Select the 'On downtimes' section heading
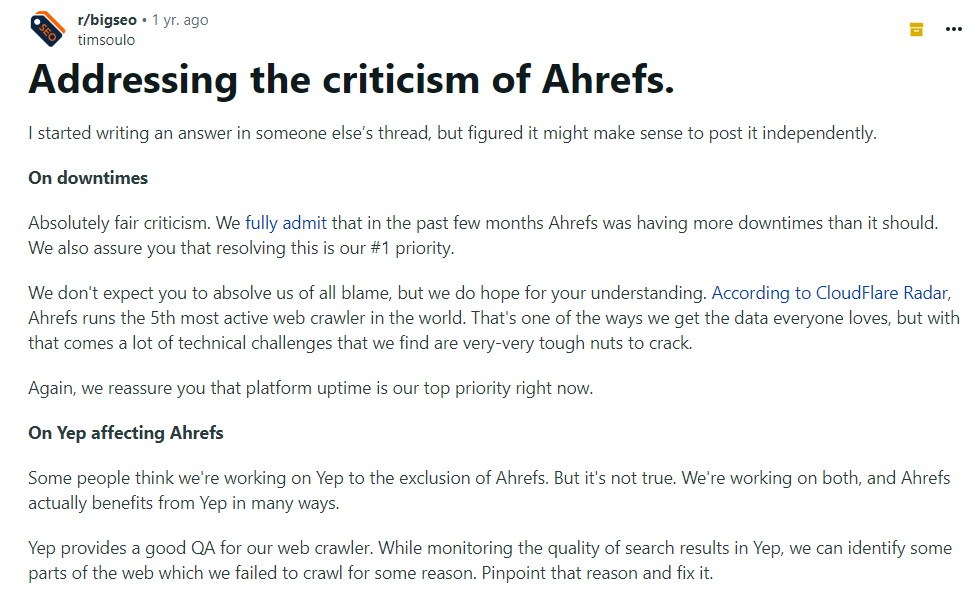Screen dimensions: 979x604 (x=87, y=178)
